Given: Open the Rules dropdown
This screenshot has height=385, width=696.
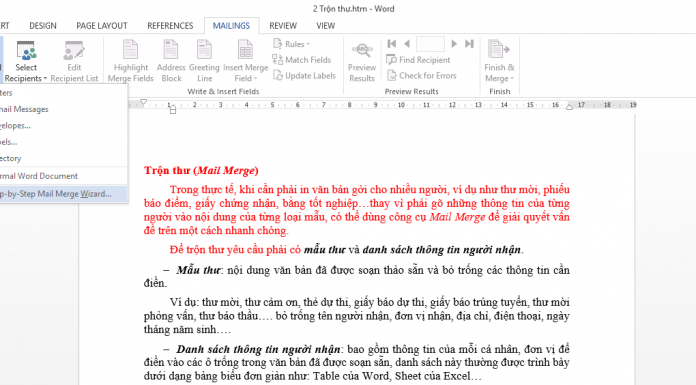Looking at the screenshot, I should click(x=292, y=44).
